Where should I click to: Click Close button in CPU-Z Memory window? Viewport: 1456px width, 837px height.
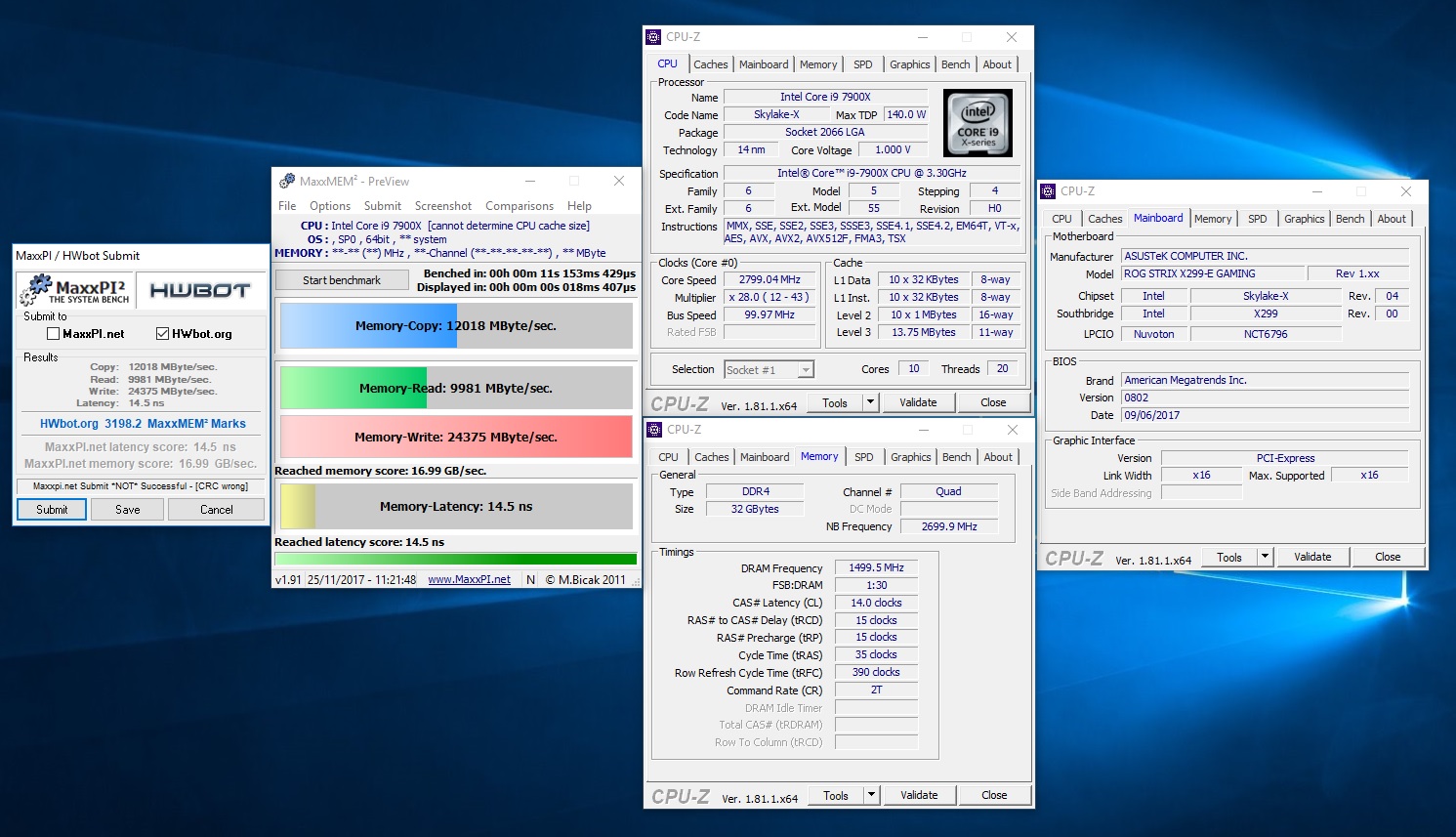coord(994,795)
